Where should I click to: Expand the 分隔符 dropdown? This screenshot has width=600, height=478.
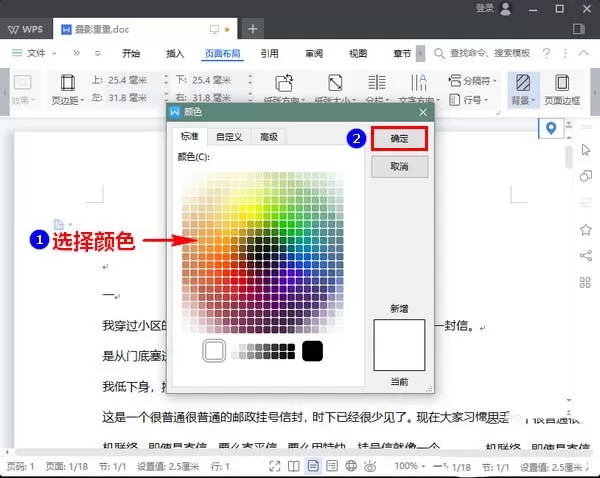pyautogui.click(x=472, y=81)
